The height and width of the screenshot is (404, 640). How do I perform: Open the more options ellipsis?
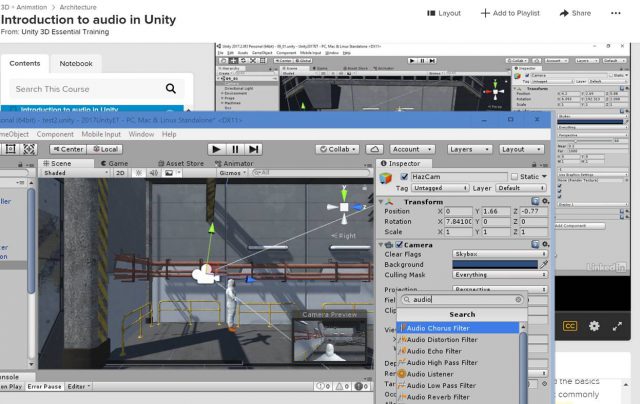[616, 13]
